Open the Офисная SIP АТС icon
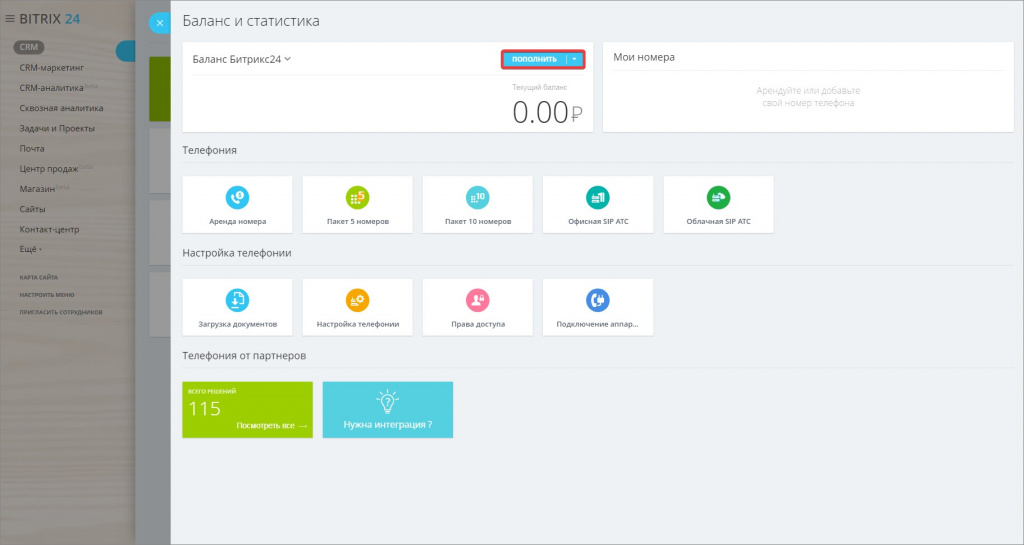1024x545 pixels. [597, 197]
